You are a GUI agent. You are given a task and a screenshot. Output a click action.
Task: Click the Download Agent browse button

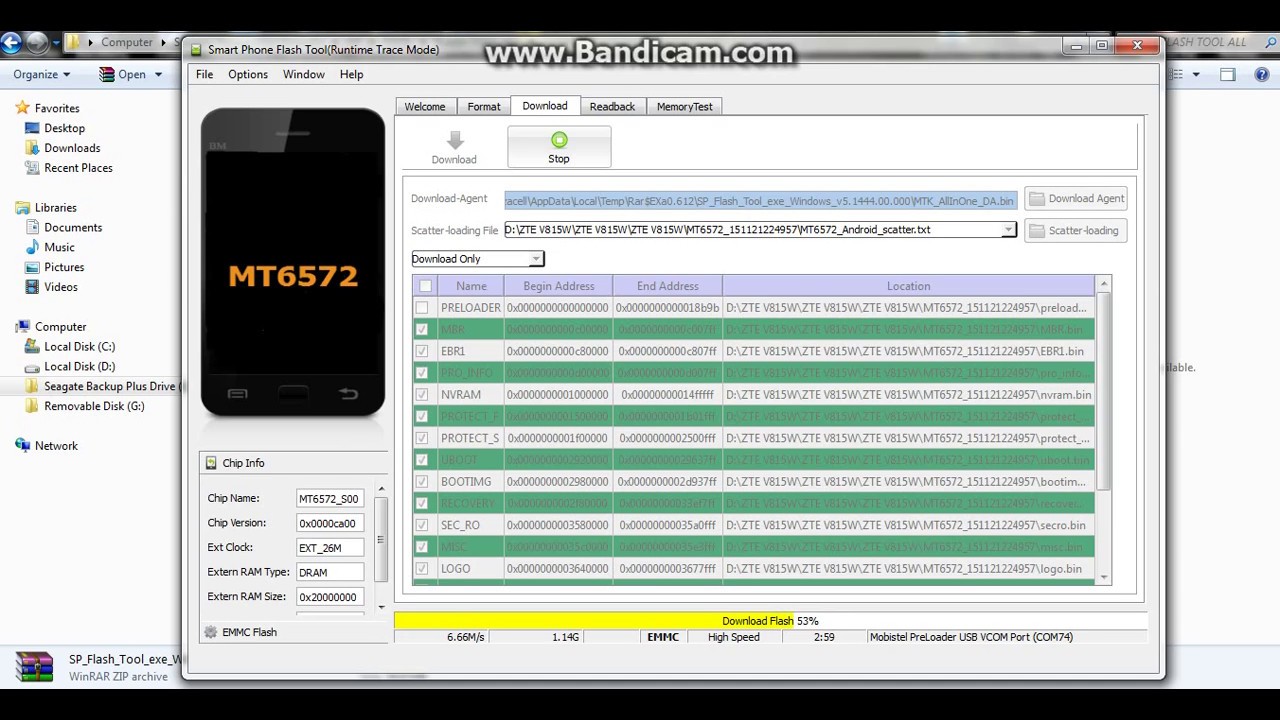click(x=1076, y=199)
